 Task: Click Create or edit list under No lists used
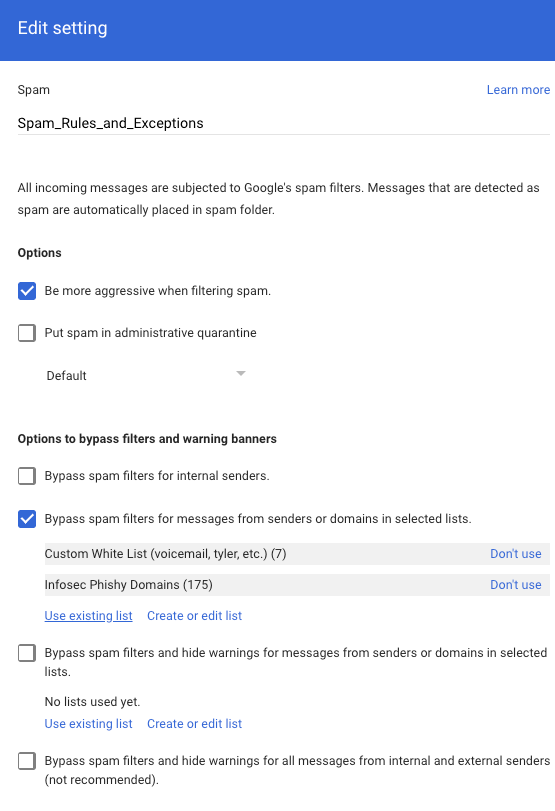[x=194, y=724]
